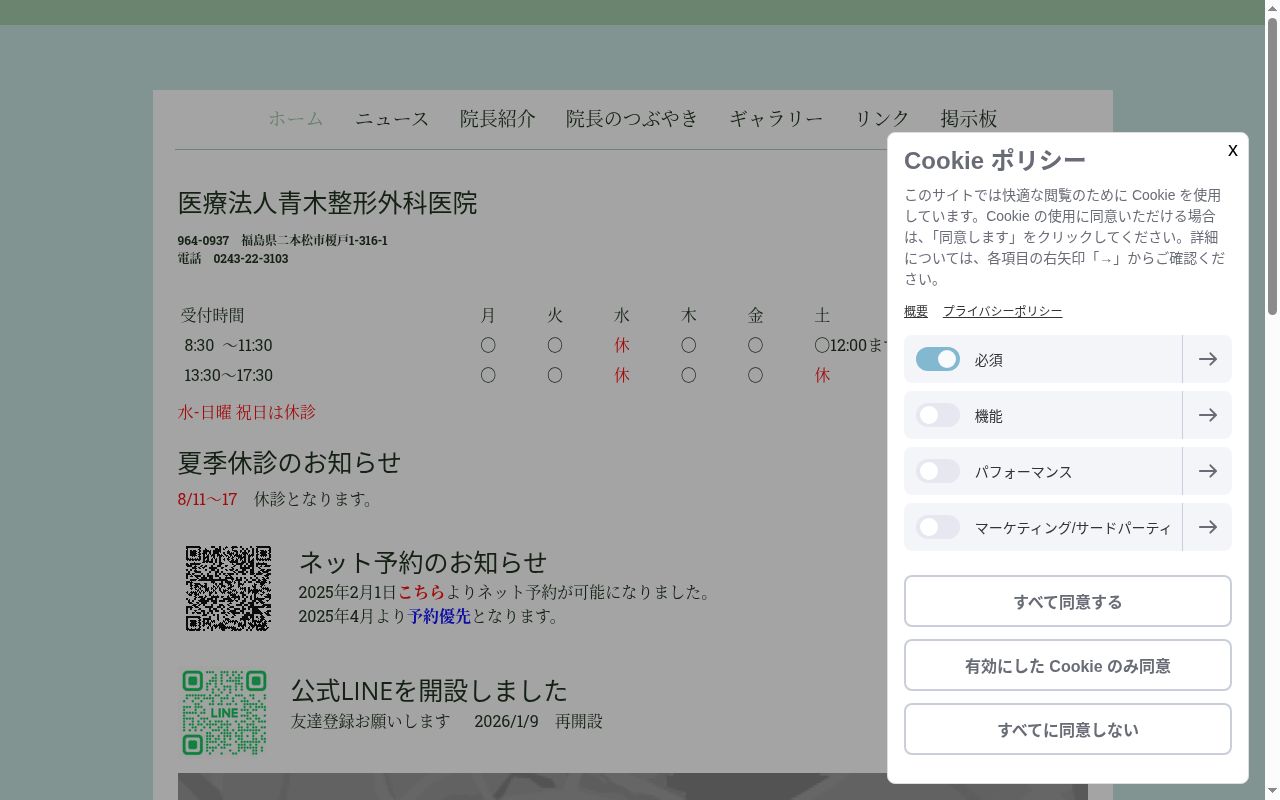
Task: Click the すべてに同意しない button
Action: [1068, 729]
